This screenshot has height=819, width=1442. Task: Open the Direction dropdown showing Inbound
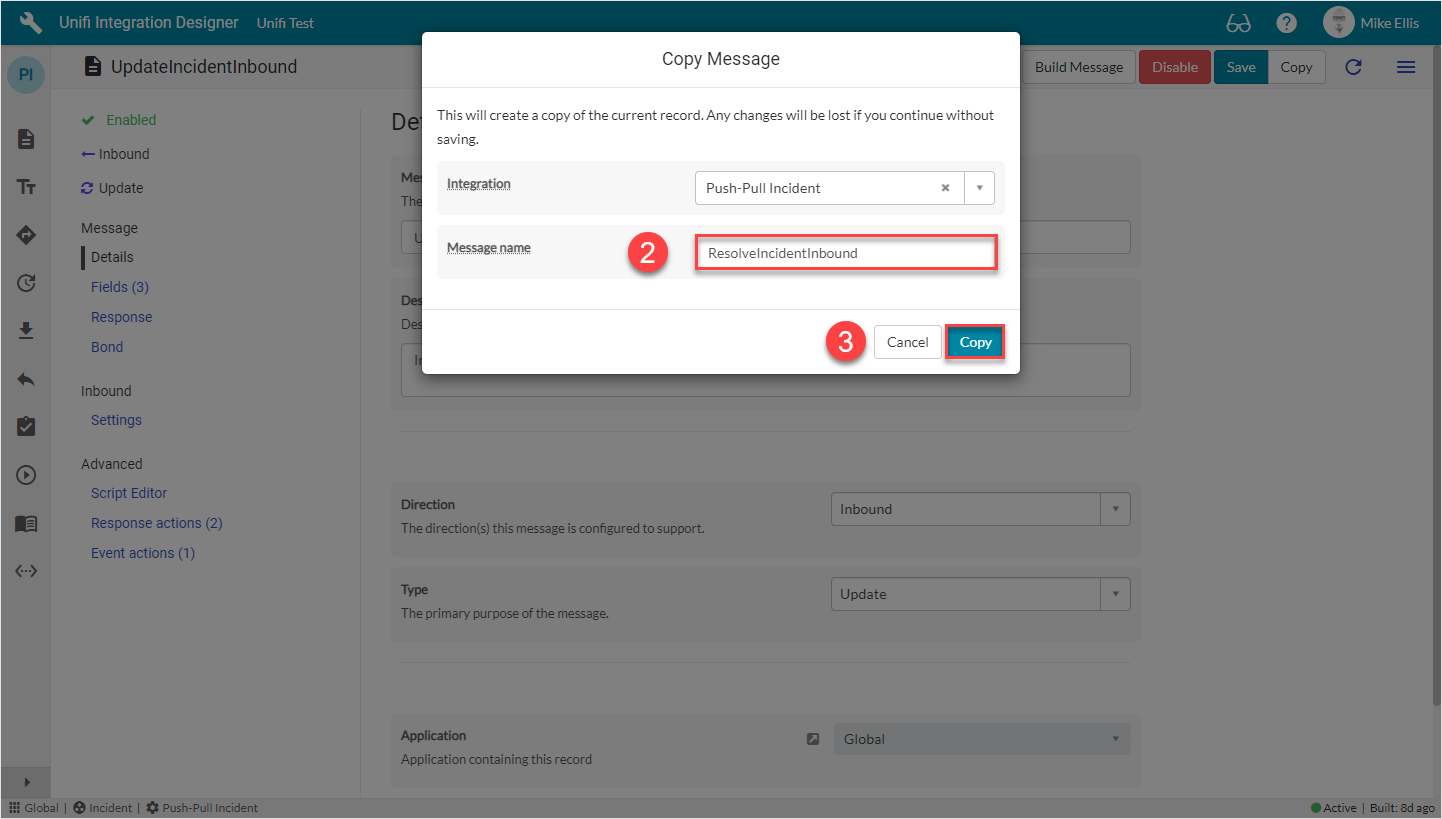coord(1115,509)
